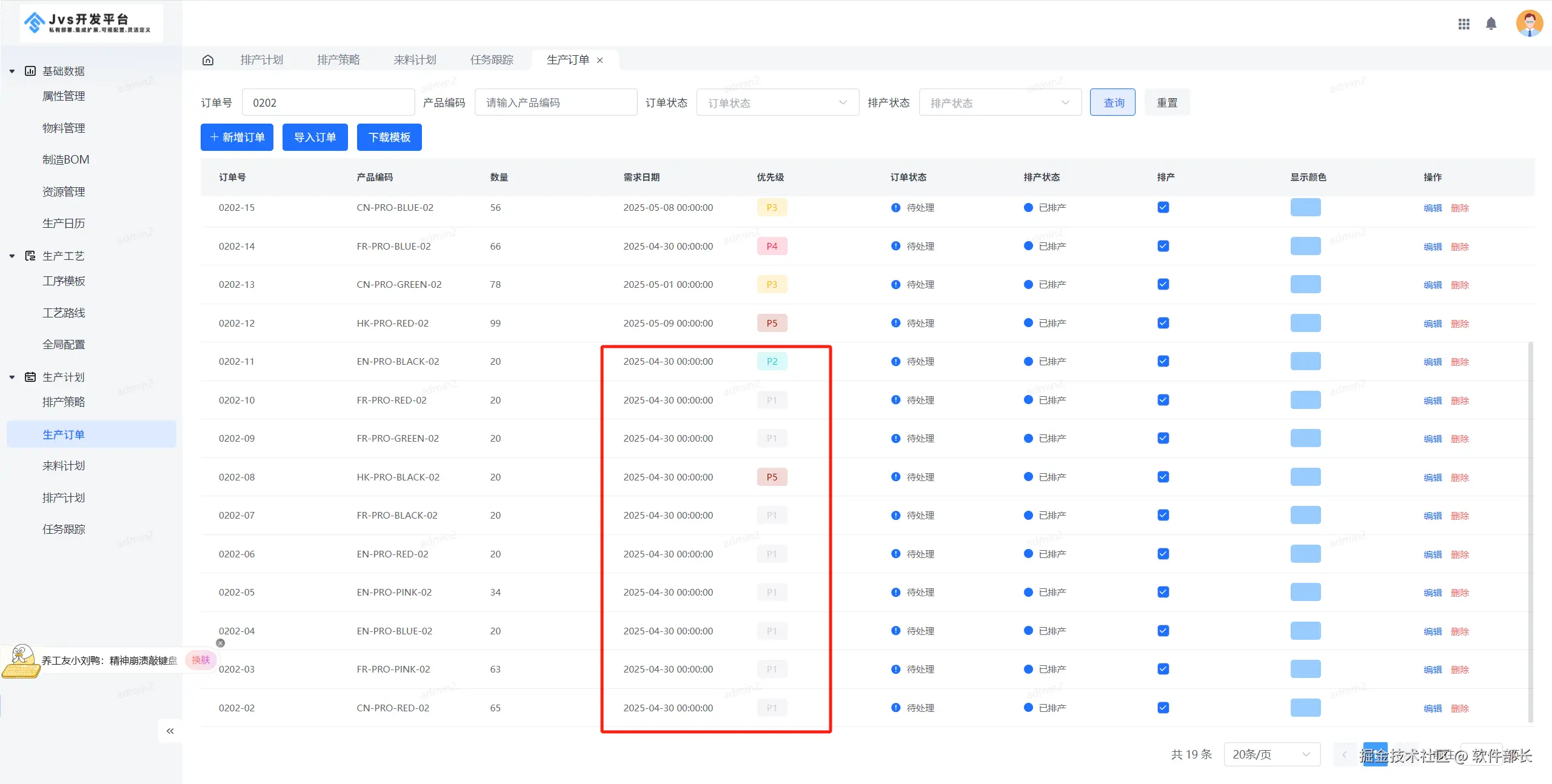
Task: Collapse sidebar with double-chevron icon
Action: point(170,731)
